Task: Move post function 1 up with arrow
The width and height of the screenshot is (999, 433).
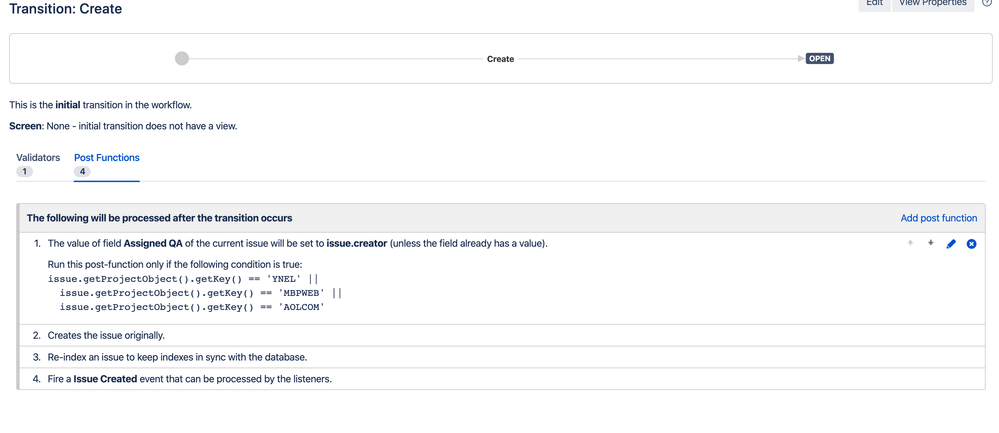Action: click(910, 243)
